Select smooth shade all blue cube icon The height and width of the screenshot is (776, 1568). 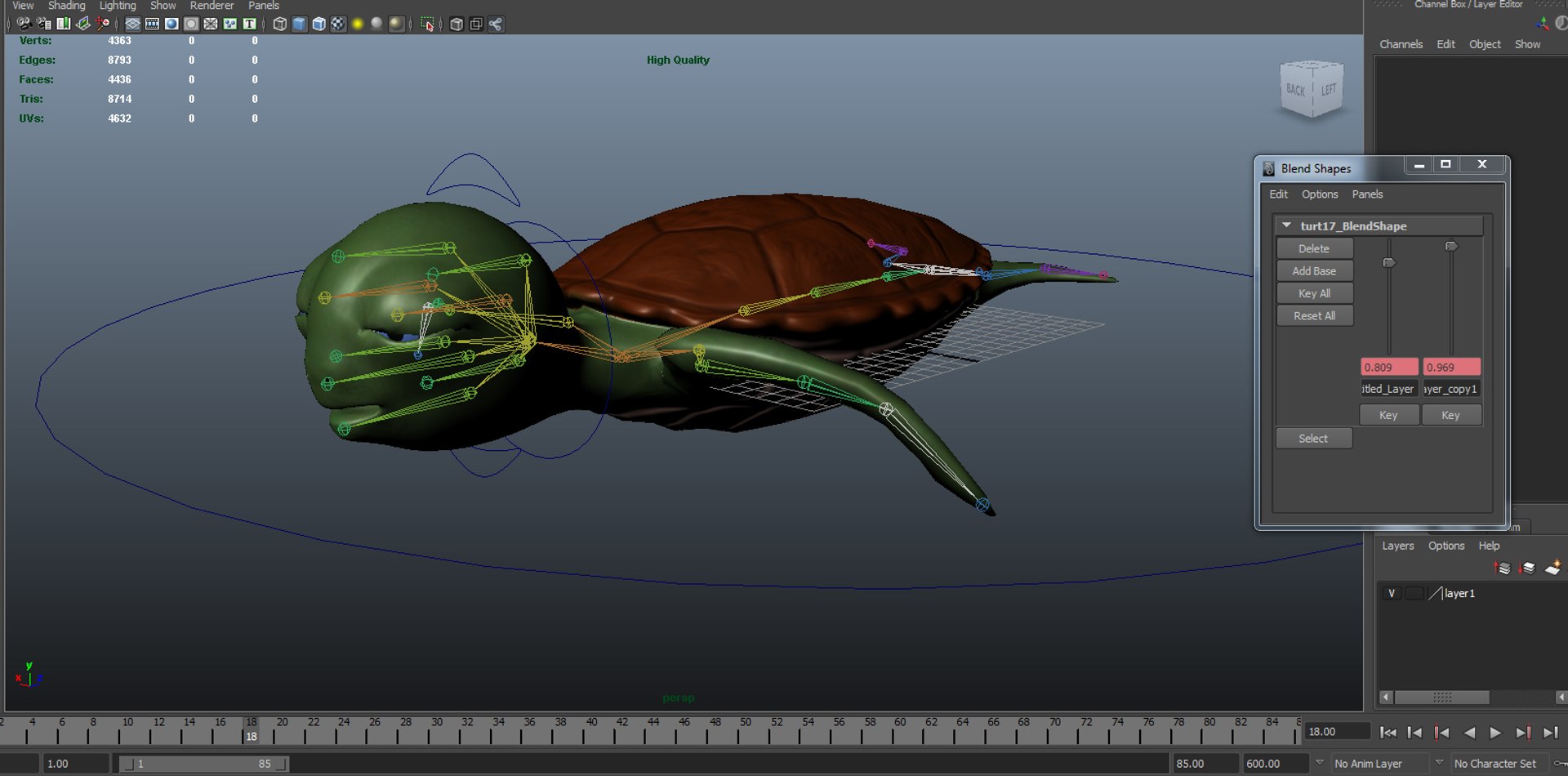click(299, 24)
